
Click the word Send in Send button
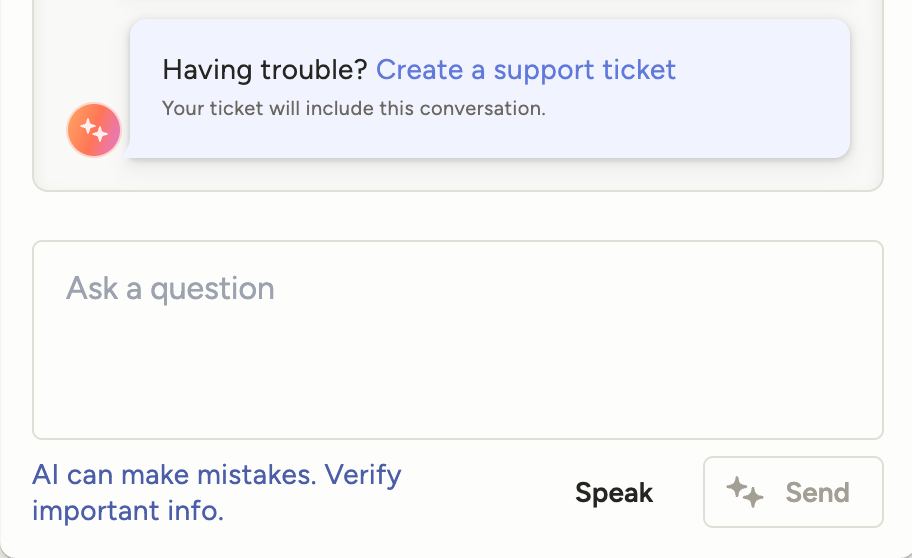817,492
